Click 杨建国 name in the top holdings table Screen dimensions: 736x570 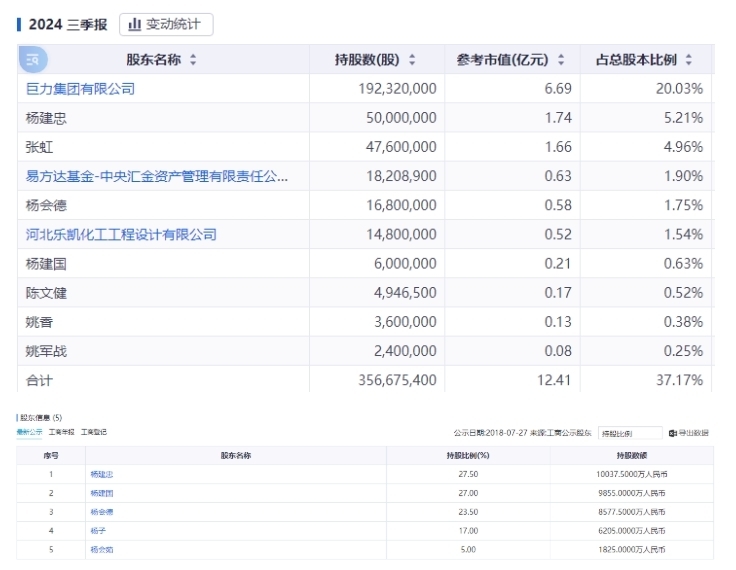pyautogui.click(x=46, y=264)
